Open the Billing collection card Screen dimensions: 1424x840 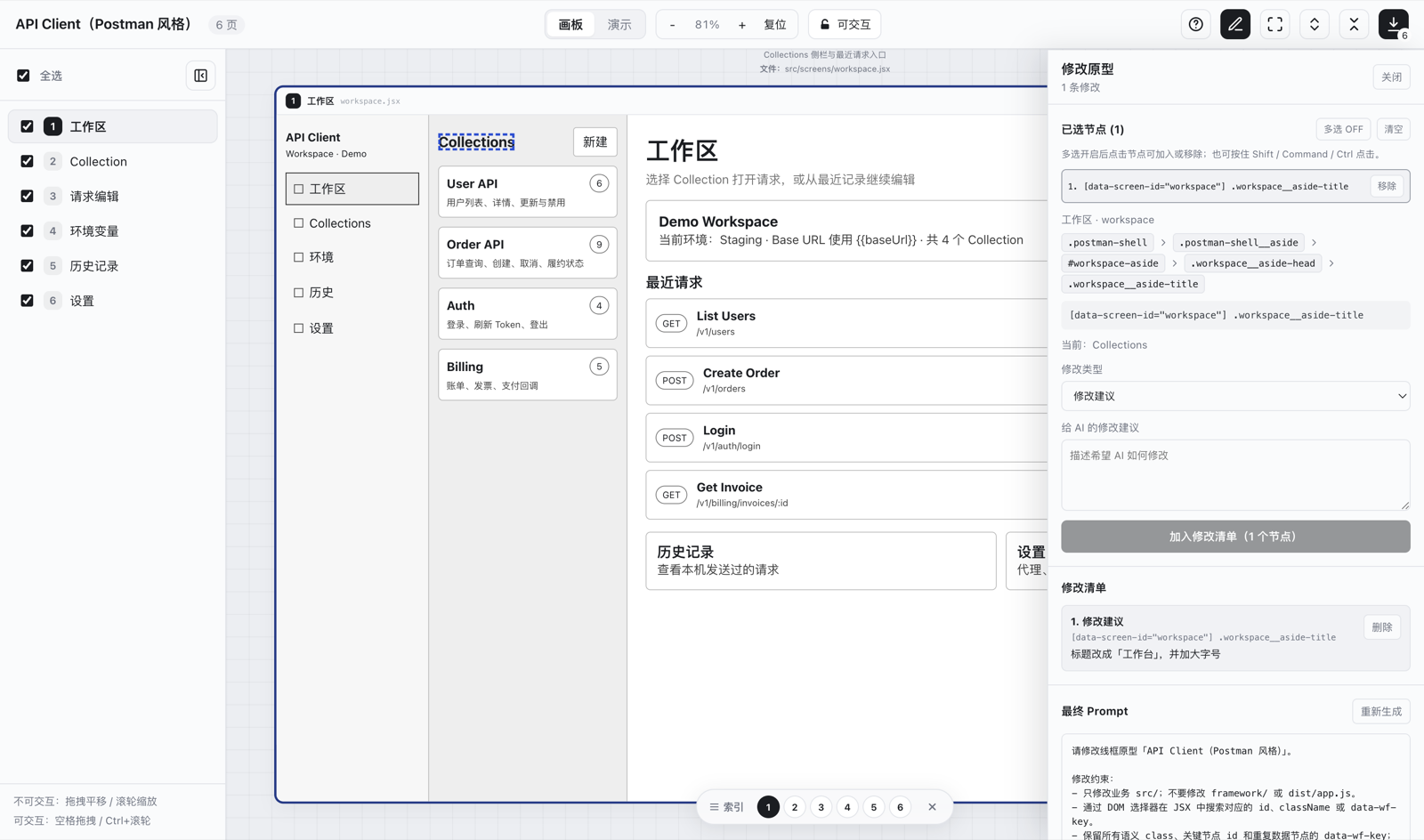(x=528, y=375)
